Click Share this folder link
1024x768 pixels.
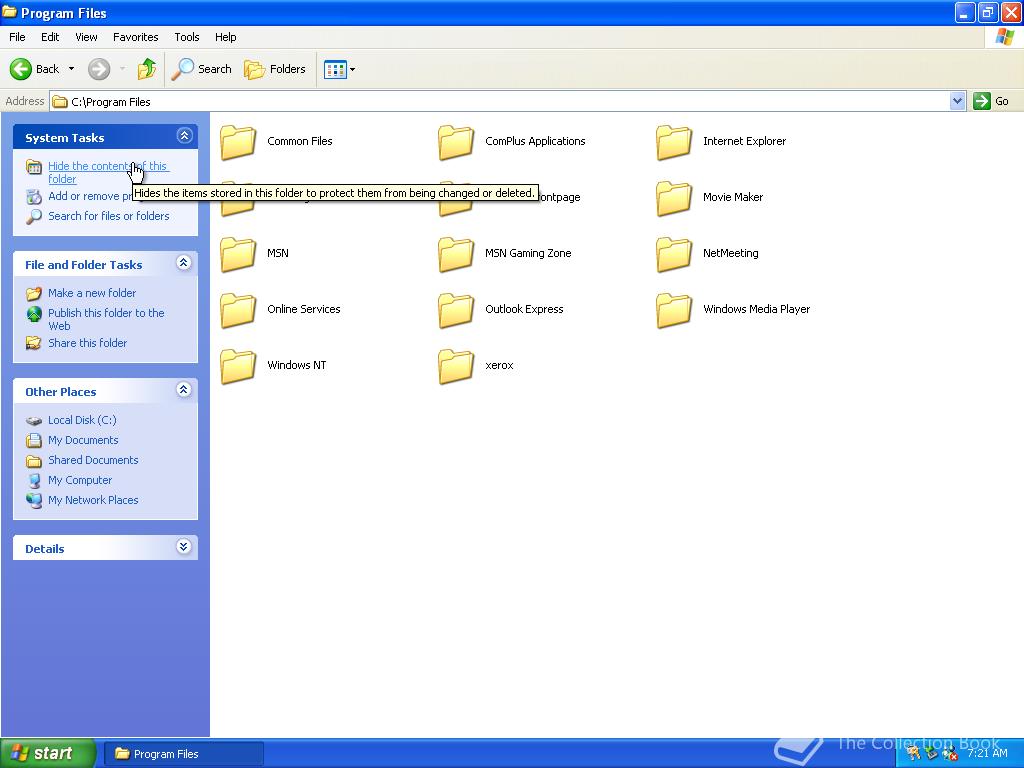coord(88,343)
